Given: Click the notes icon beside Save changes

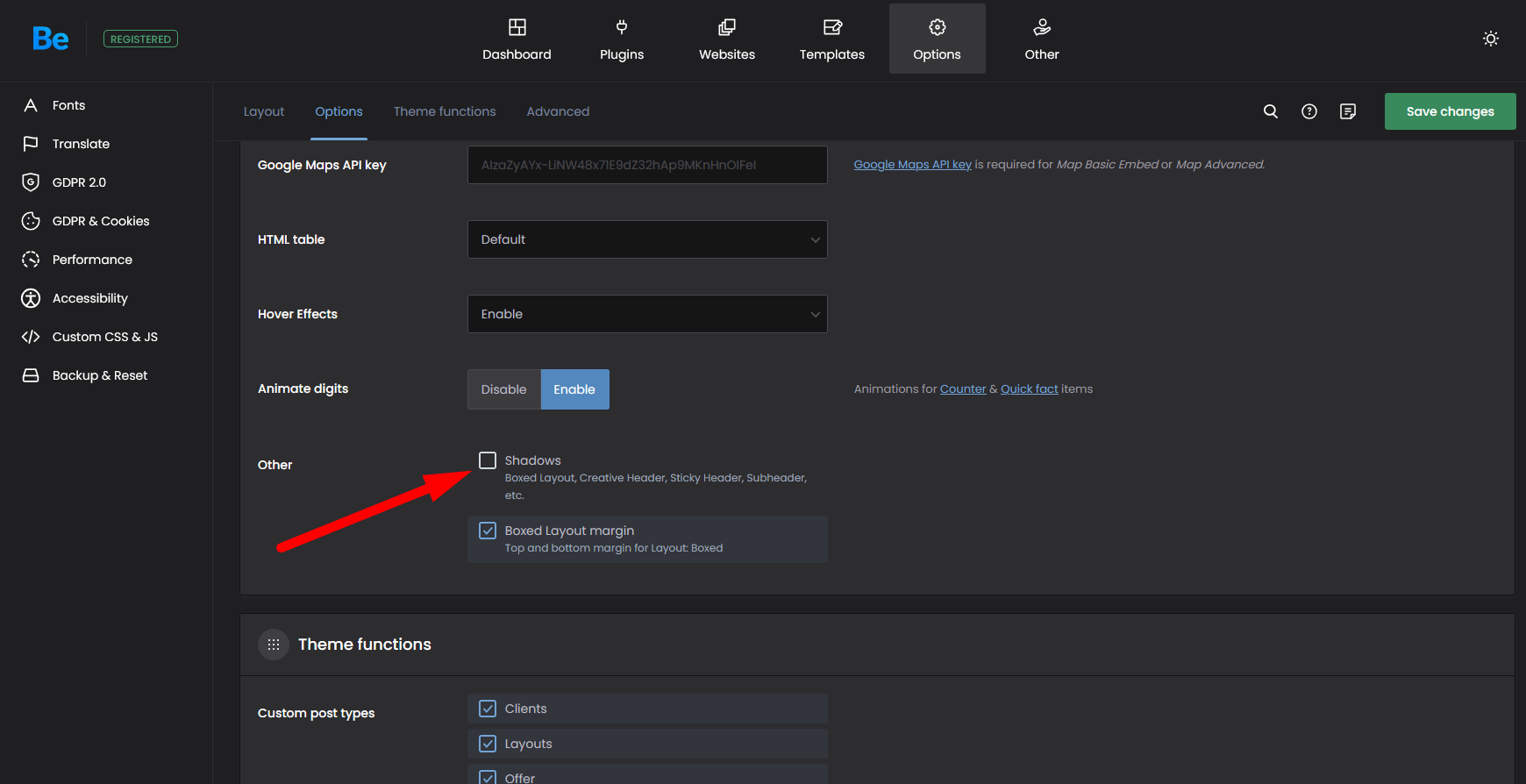Looking at the screenshot, I should point(1347,111).
